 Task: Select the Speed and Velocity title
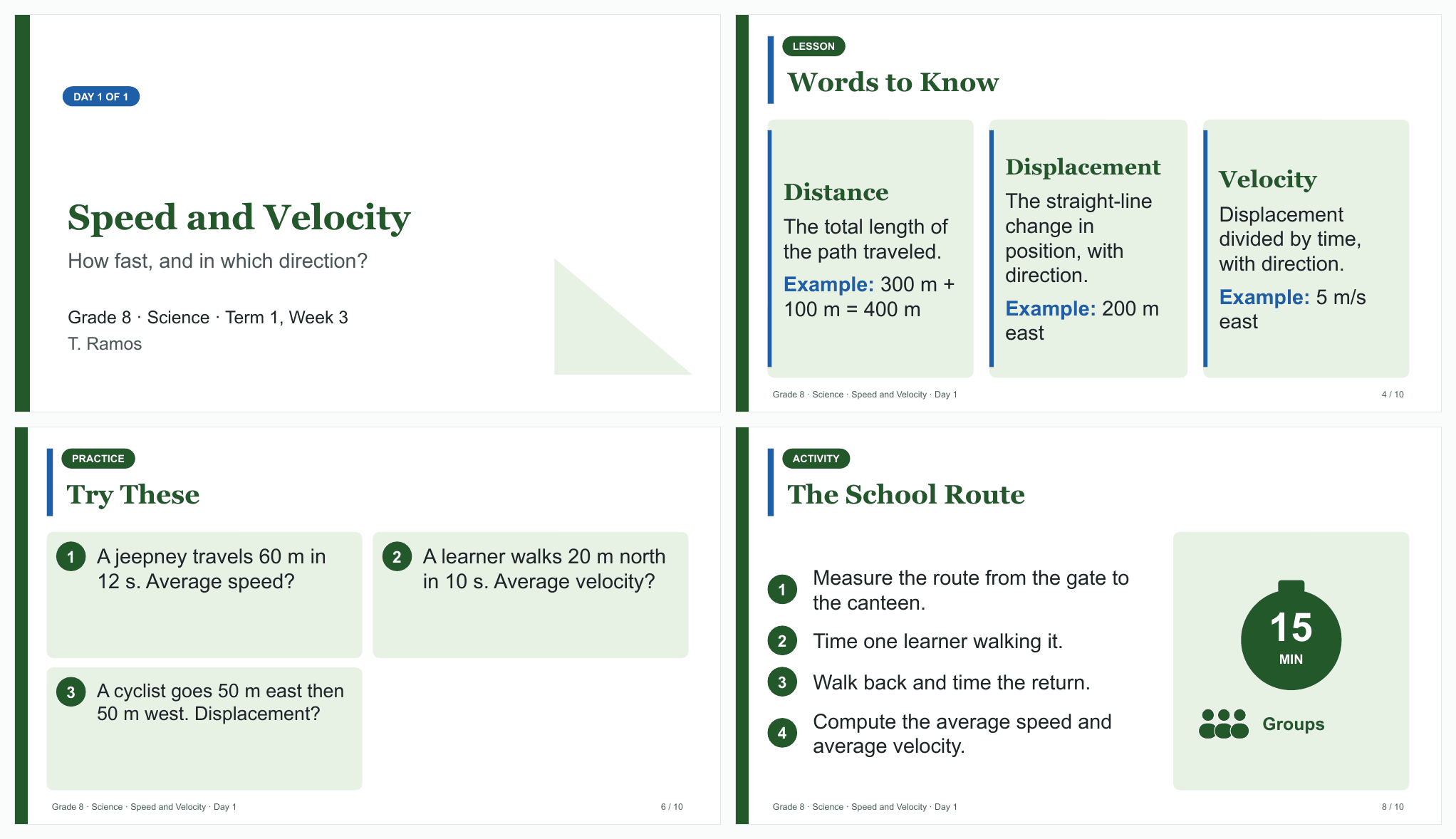pyautogui.click(x=239, y=218)
